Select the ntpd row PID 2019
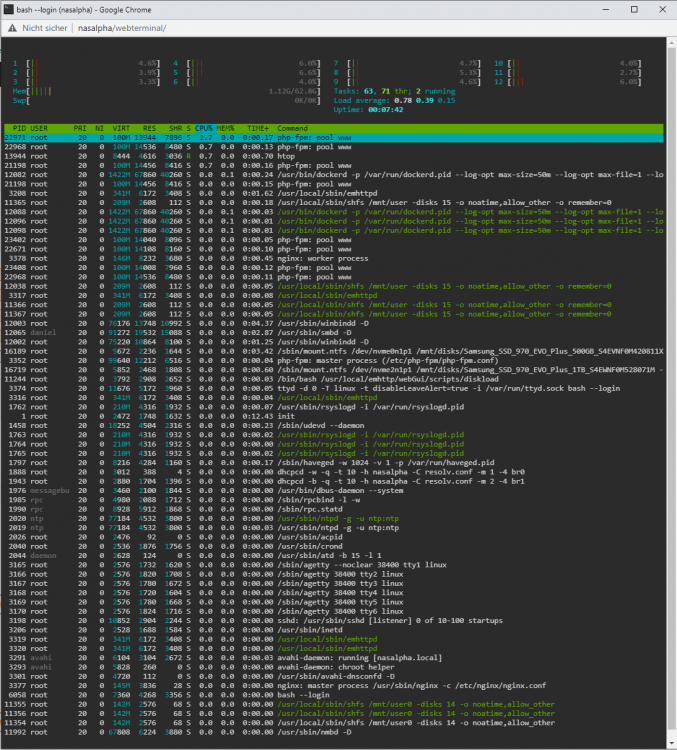 tap(333, 528)
